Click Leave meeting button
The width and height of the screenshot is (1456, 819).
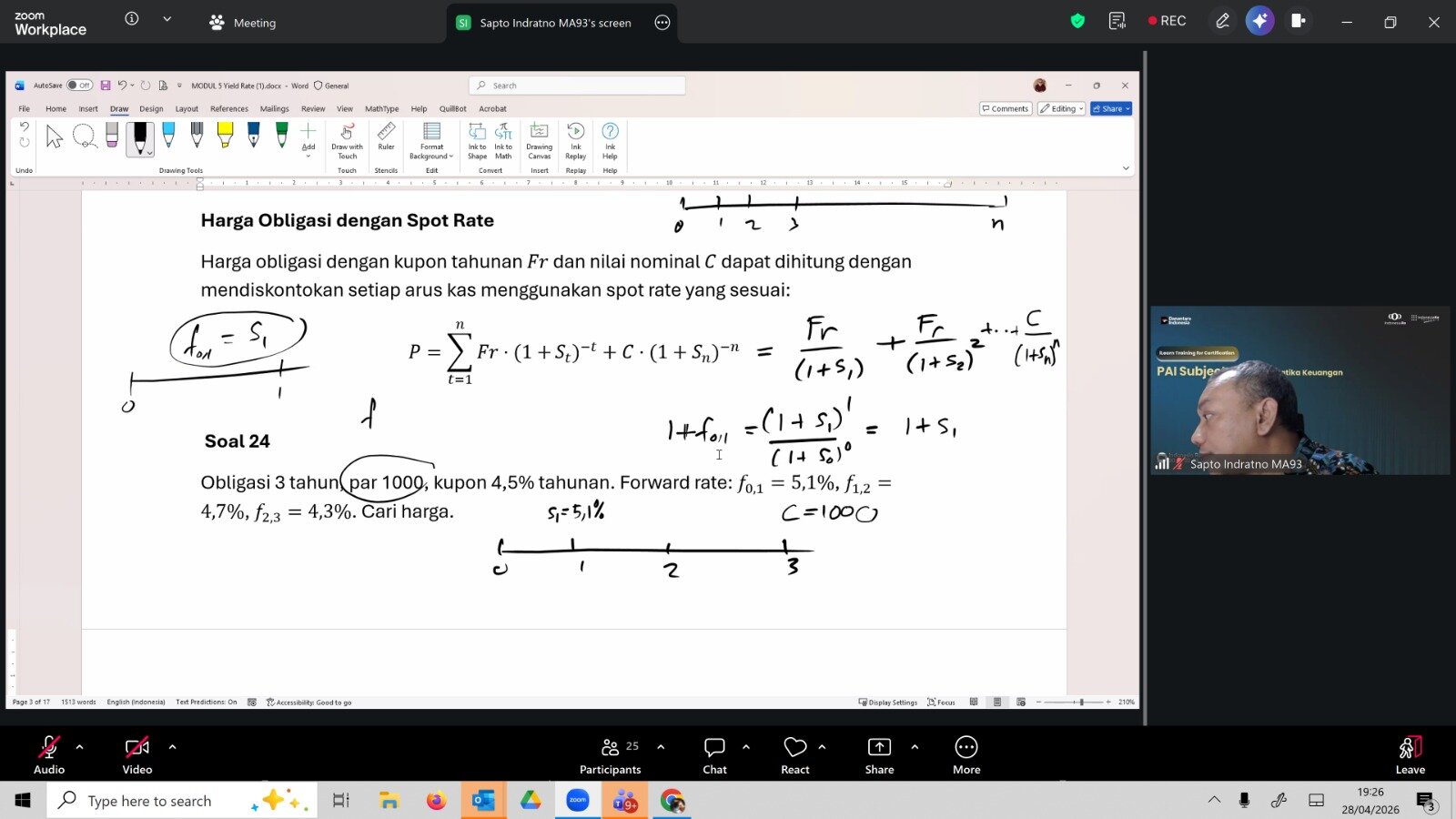1410,754
